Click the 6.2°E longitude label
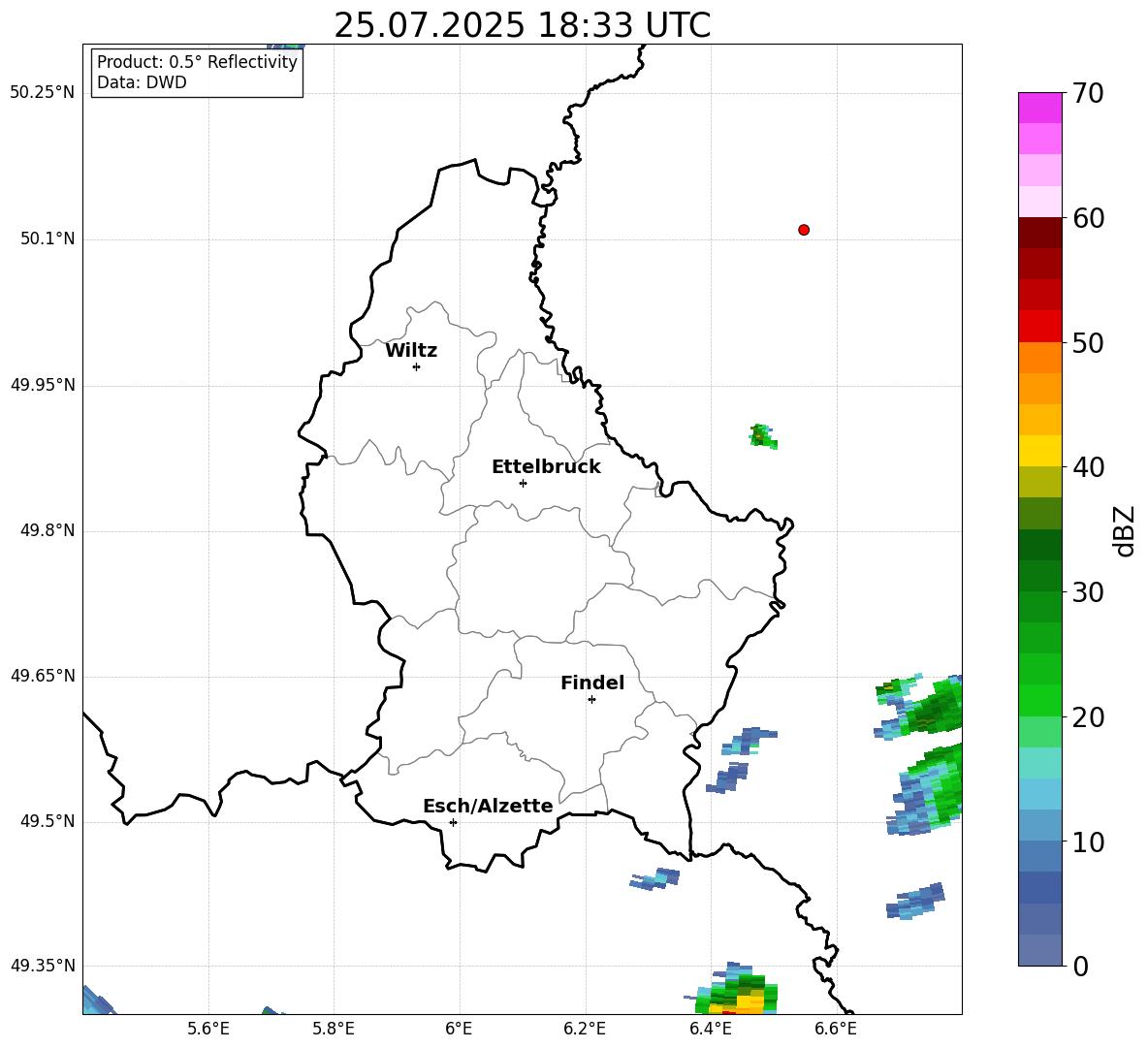This screenshot has width=1148, height=1048. coord(585,1029)
